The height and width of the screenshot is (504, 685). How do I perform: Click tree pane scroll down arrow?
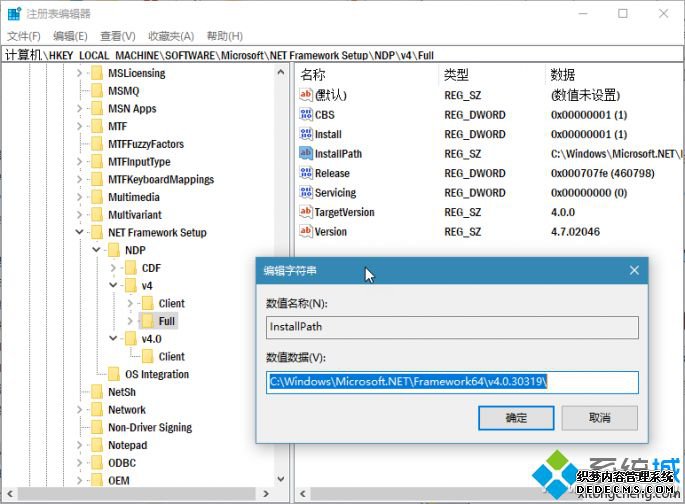coord(280,479)
